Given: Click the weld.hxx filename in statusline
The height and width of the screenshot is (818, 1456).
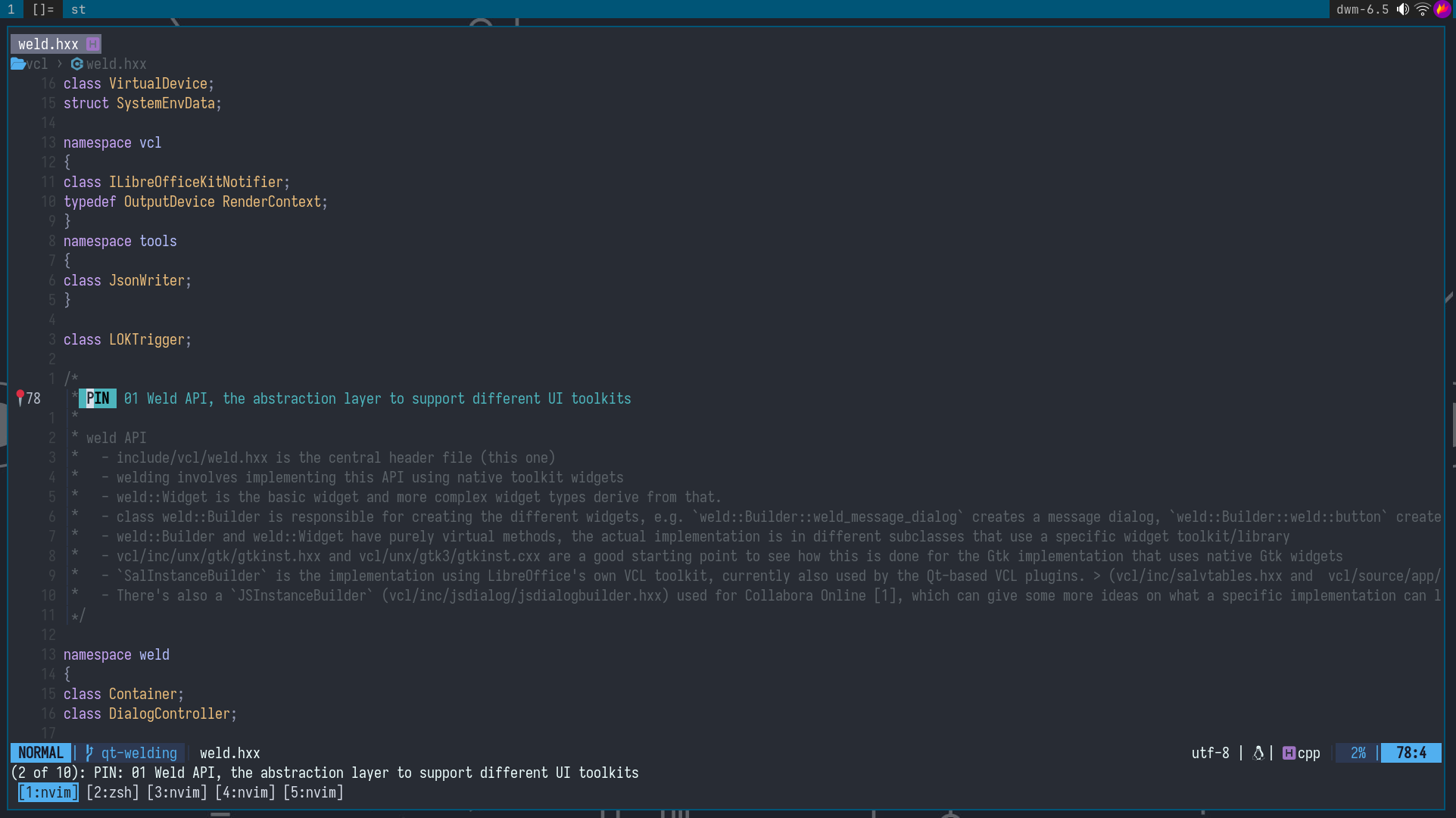Looking at the screenshot, I should click(x=230, y=753).
